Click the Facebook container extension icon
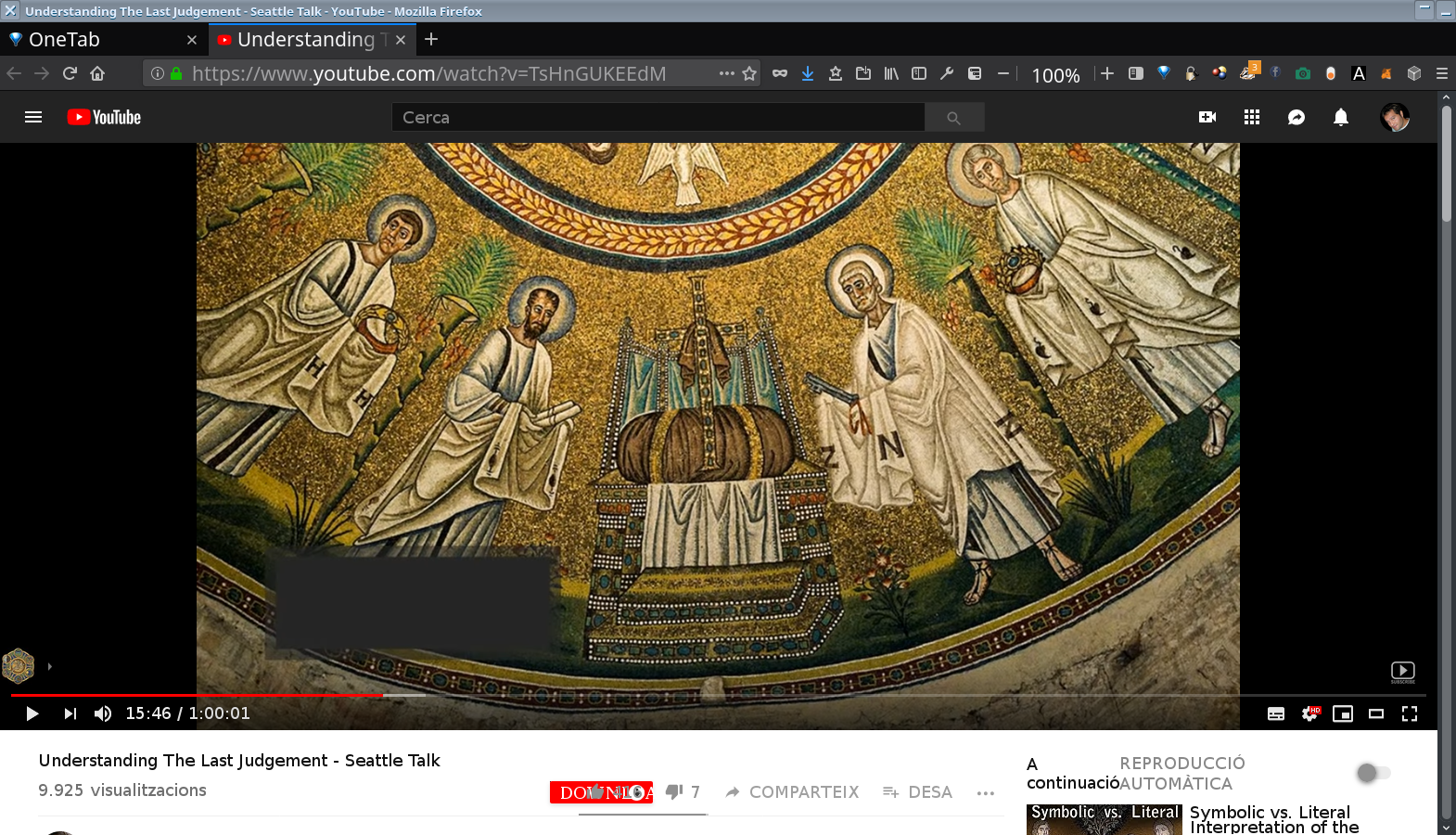Image resolution: width=1456 pixels, height=835 pixels. [x=1275, y=73]
